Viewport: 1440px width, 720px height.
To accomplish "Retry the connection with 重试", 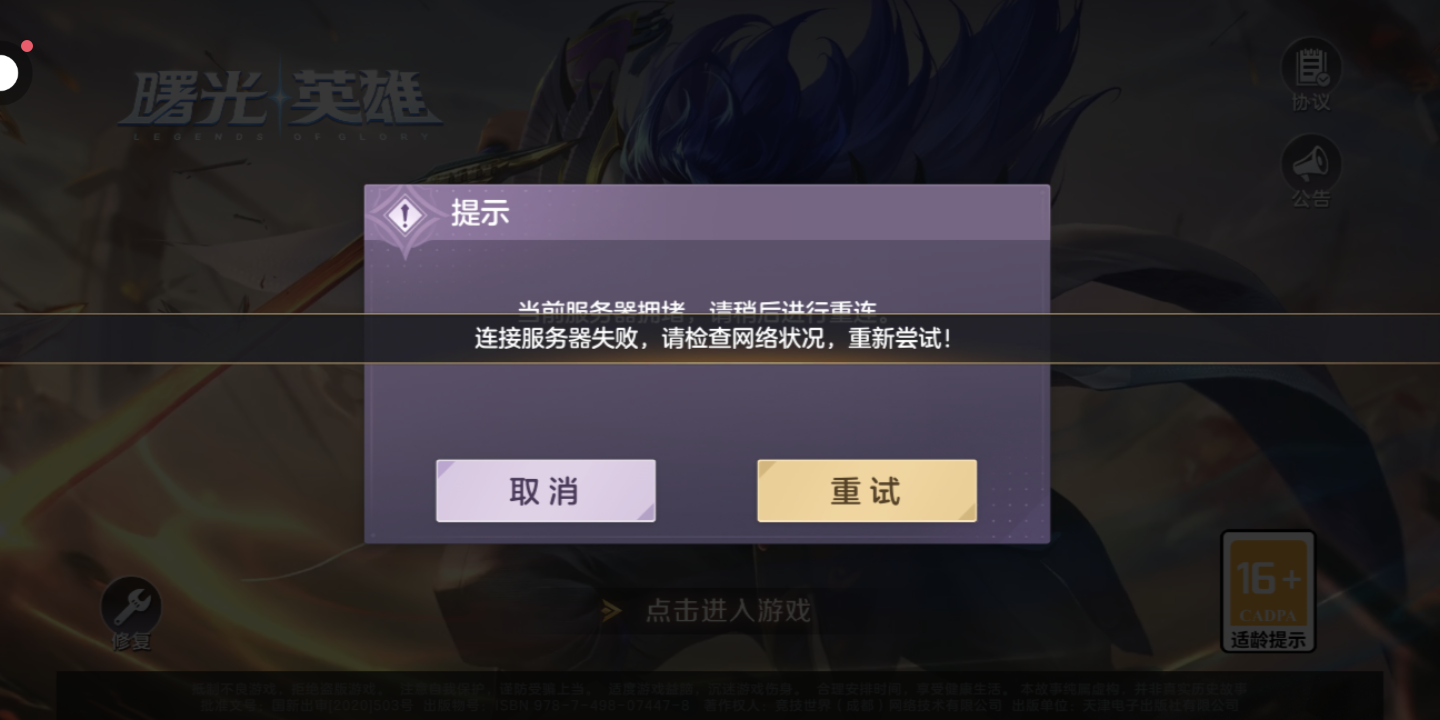I will click(x=867, y=491).
